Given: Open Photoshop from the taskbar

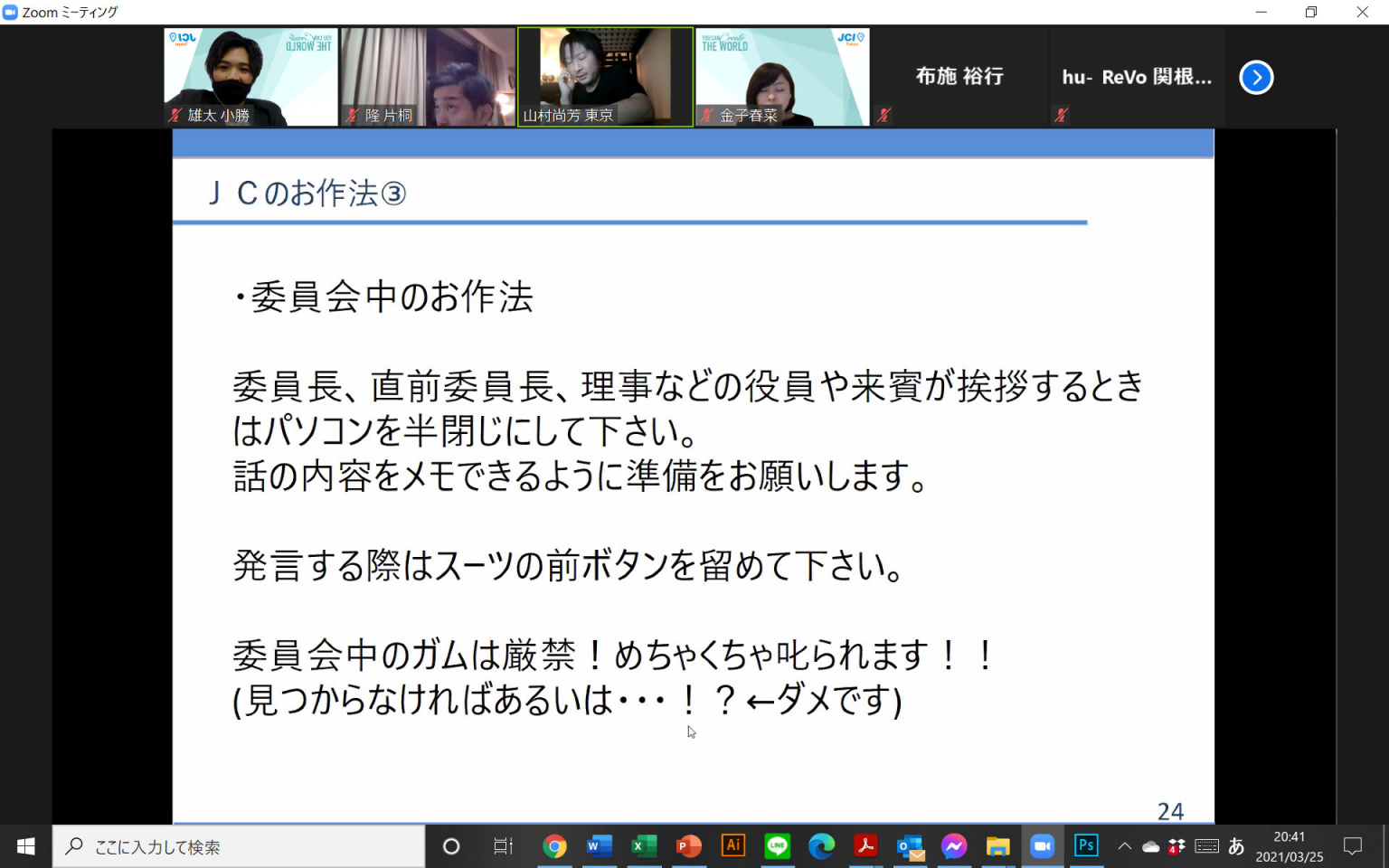Looking at the screenshot, I should [x=1086, y=846].
